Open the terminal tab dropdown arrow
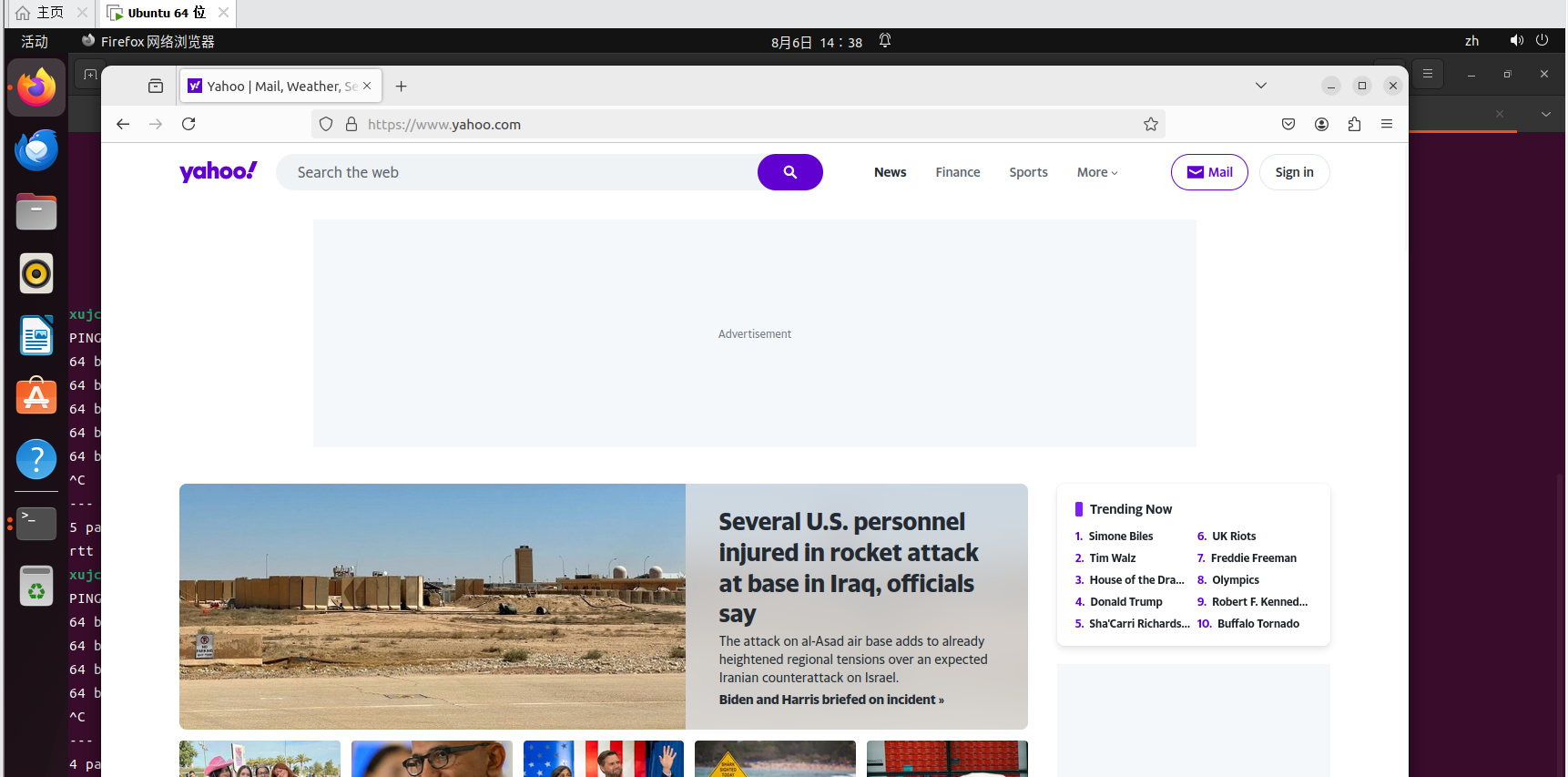1568x777 pixels. [1545, 114]
